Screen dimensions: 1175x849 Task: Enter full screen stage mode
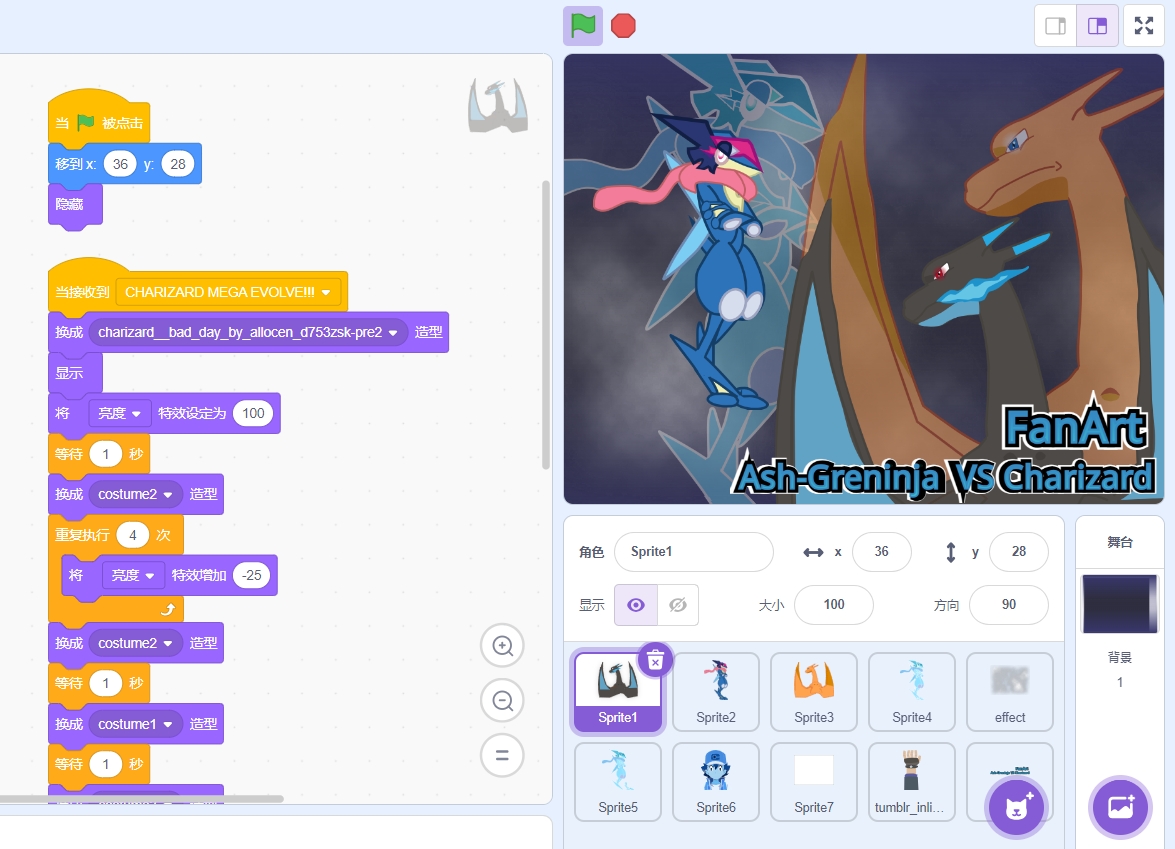click(1144, 26)
